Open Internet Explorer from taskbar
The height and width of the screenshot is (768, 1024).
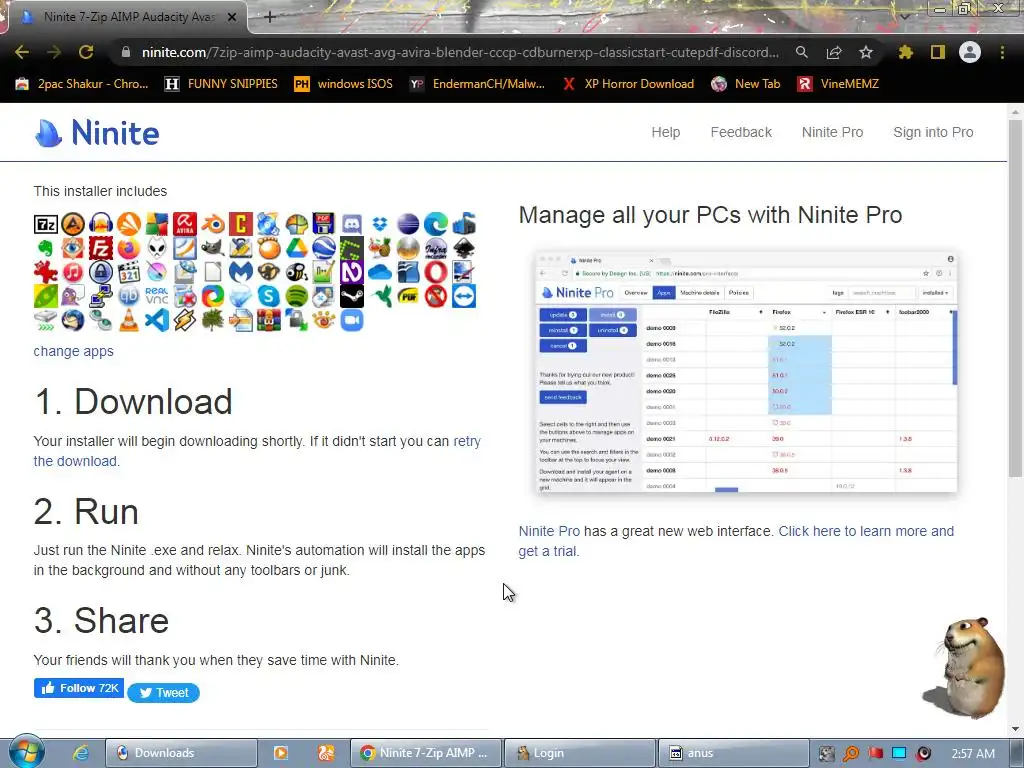[x=80, y=753]
